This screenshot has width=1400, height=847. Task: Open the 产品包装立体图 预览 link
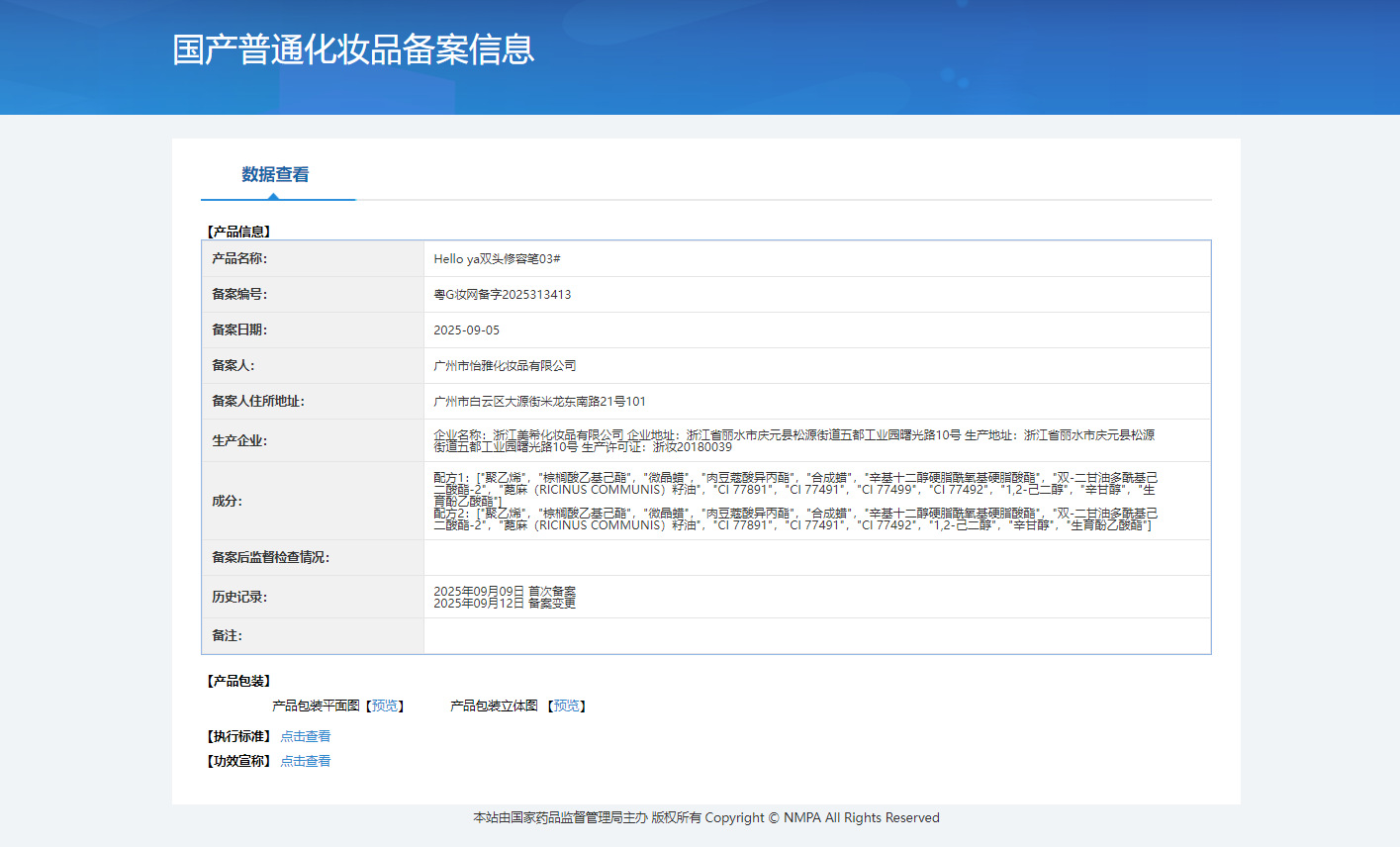pyautogui.click(x=567, y=706)
